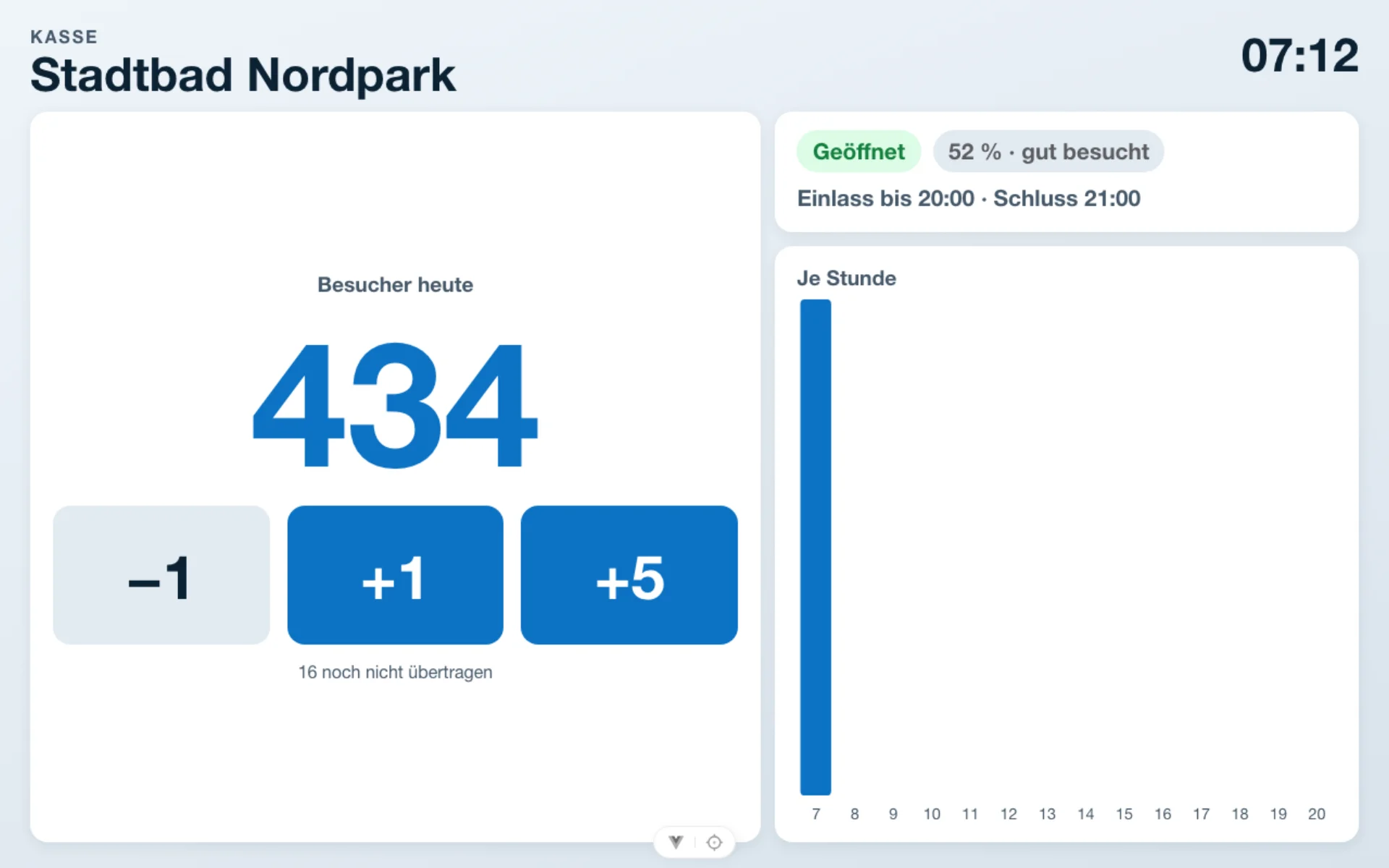Subtract one visitor with –1 button
Image resolution: width=1389 pixels, height=868 pixels.
[161, 575]
